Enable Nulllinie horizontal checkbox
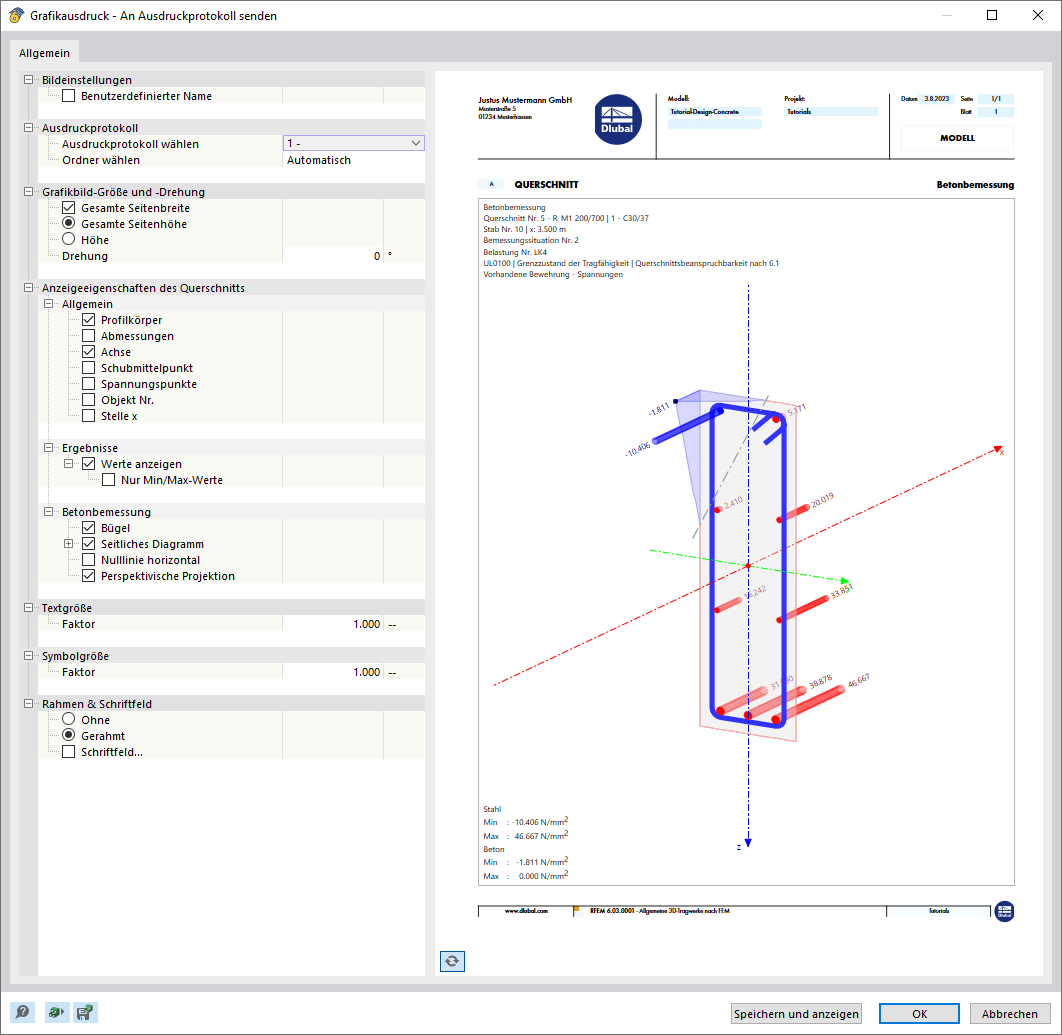The image size is (1062, 1035). tap(88, 559)
